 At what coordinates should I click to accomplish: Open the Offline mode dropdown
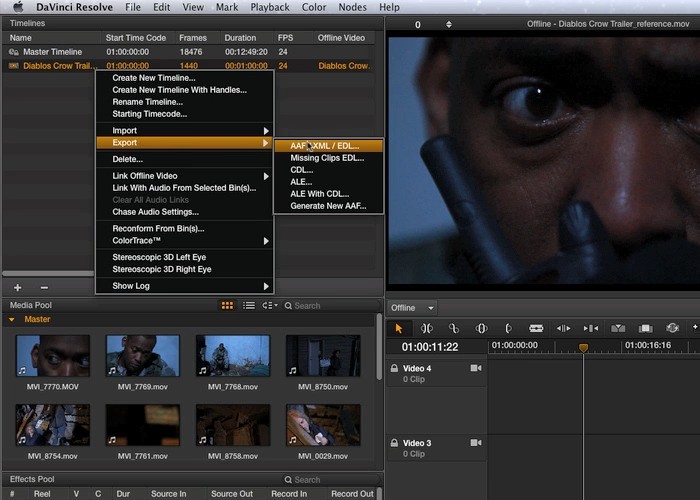(x=412, y=308)
